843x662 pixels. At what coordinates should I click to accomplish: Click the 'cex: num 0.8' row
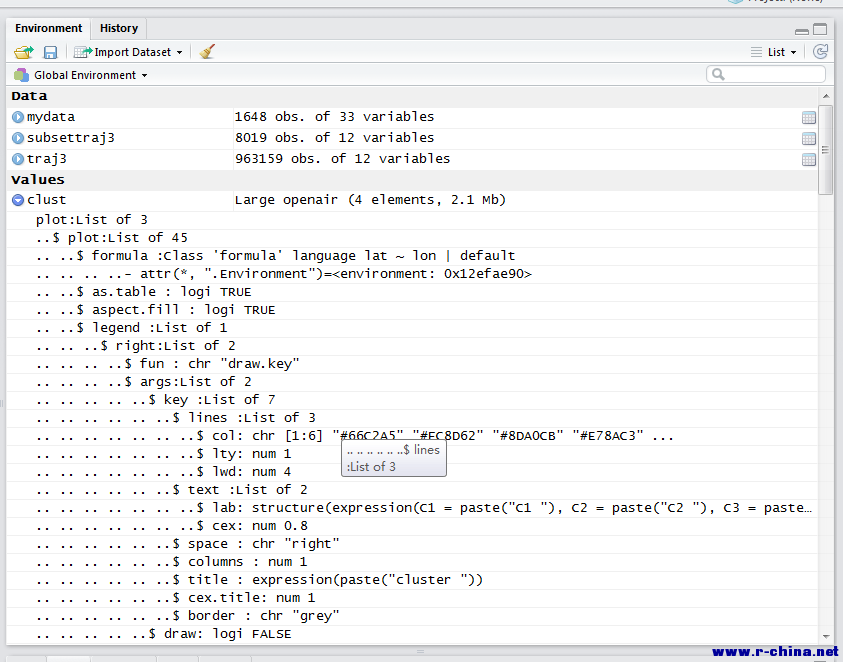pos(412,526)
